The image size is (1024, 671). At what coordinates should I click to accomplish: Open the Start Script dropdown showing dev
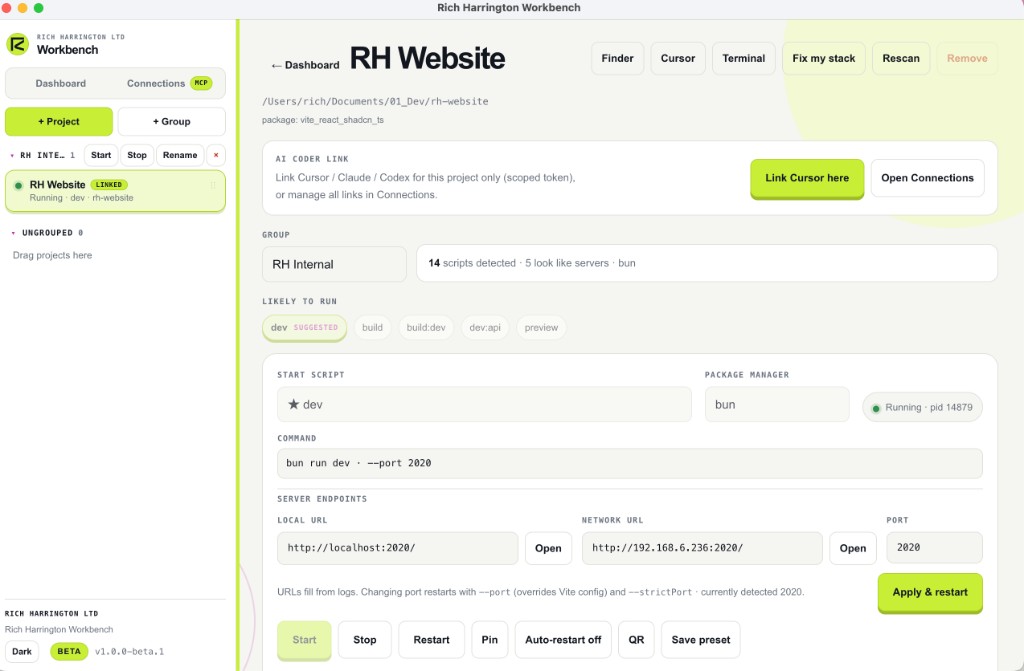pyautogui.click(x=484, y=404)
